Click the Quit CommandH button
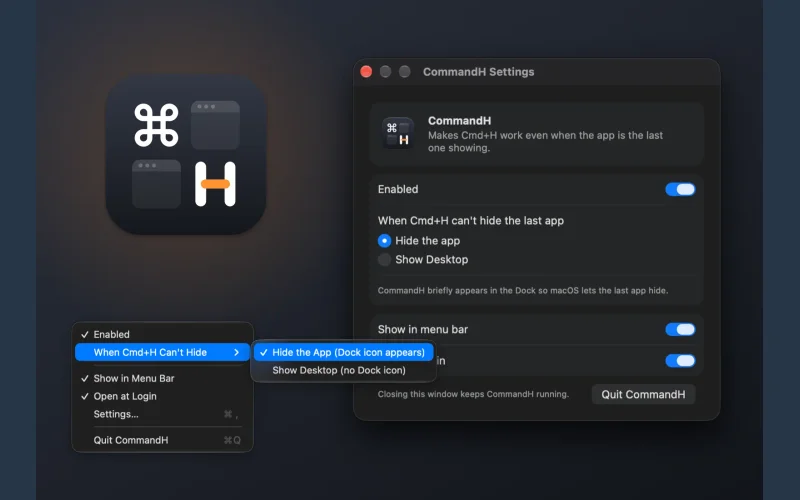Image resolution: width=800 pixels, height=500 pixels. click(x=643, y=394)
